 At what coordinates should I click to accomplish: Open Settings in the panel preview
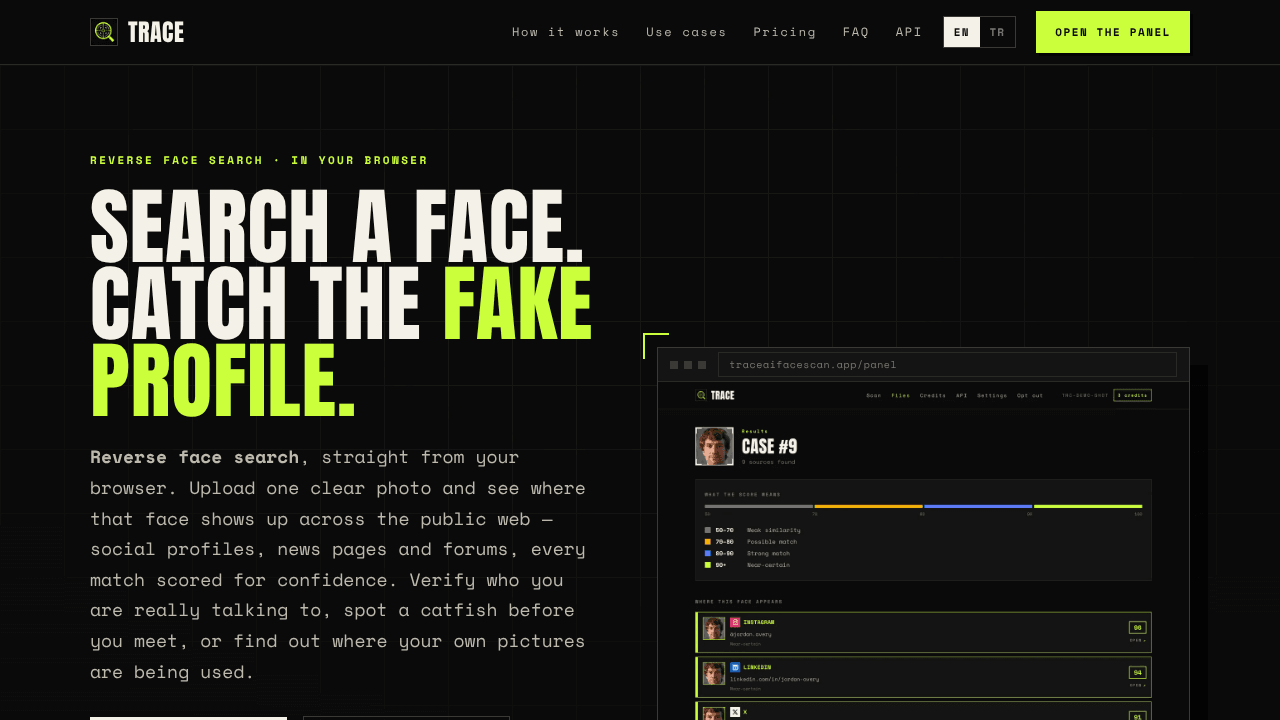992,395
